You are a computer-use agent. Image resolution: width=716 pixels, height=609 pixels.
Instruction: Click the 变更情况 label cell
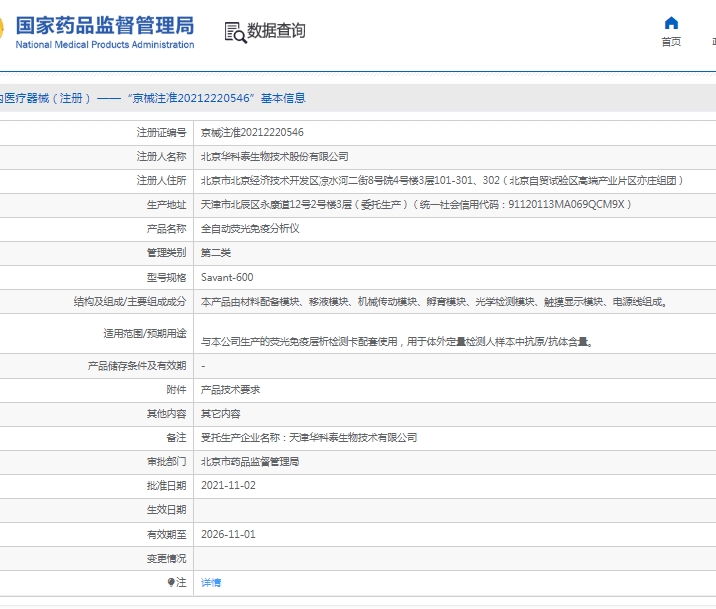coord(166,558)
